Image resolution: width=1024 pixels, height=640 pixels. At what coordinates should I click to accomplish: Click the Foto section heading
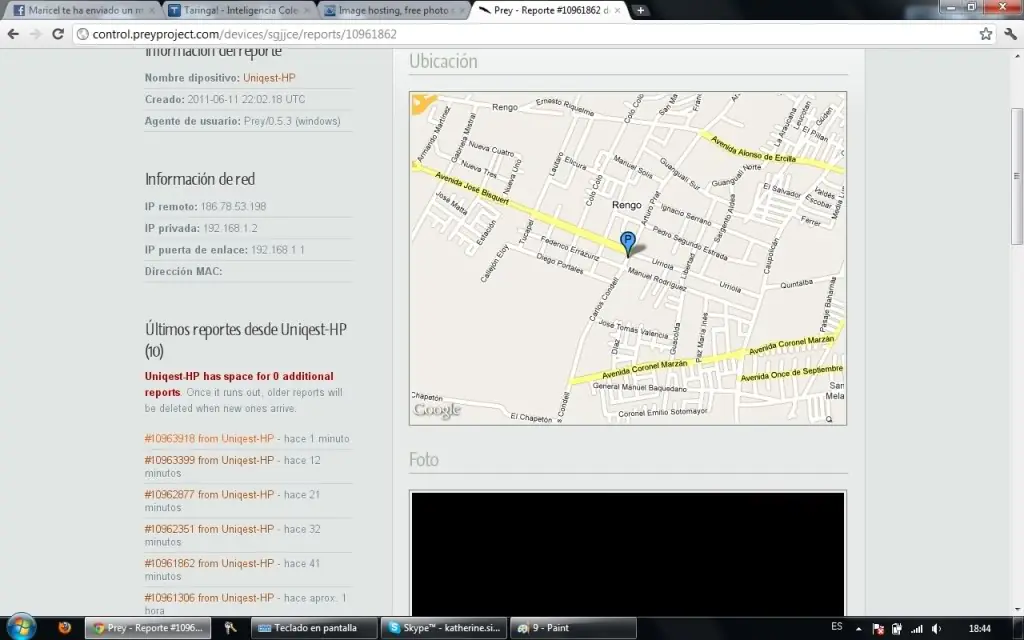(x=424, y=460)
